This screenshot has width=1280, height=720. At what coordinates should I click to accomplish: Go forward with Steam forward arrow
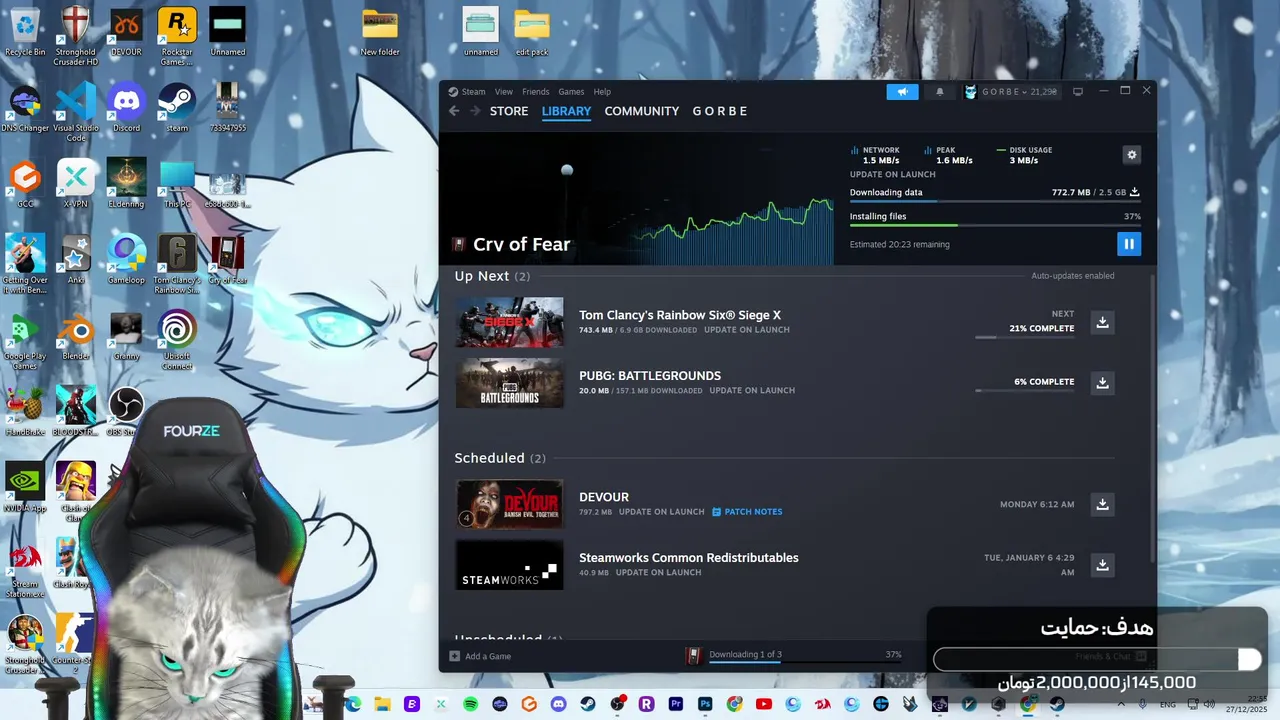[475, 111]
